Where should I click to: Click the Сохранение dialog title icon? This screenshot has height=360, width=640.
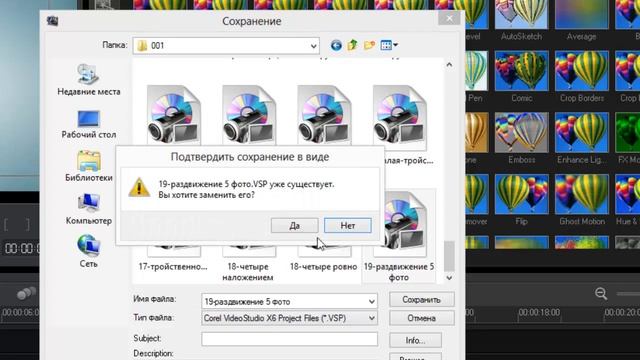point(52,21)
